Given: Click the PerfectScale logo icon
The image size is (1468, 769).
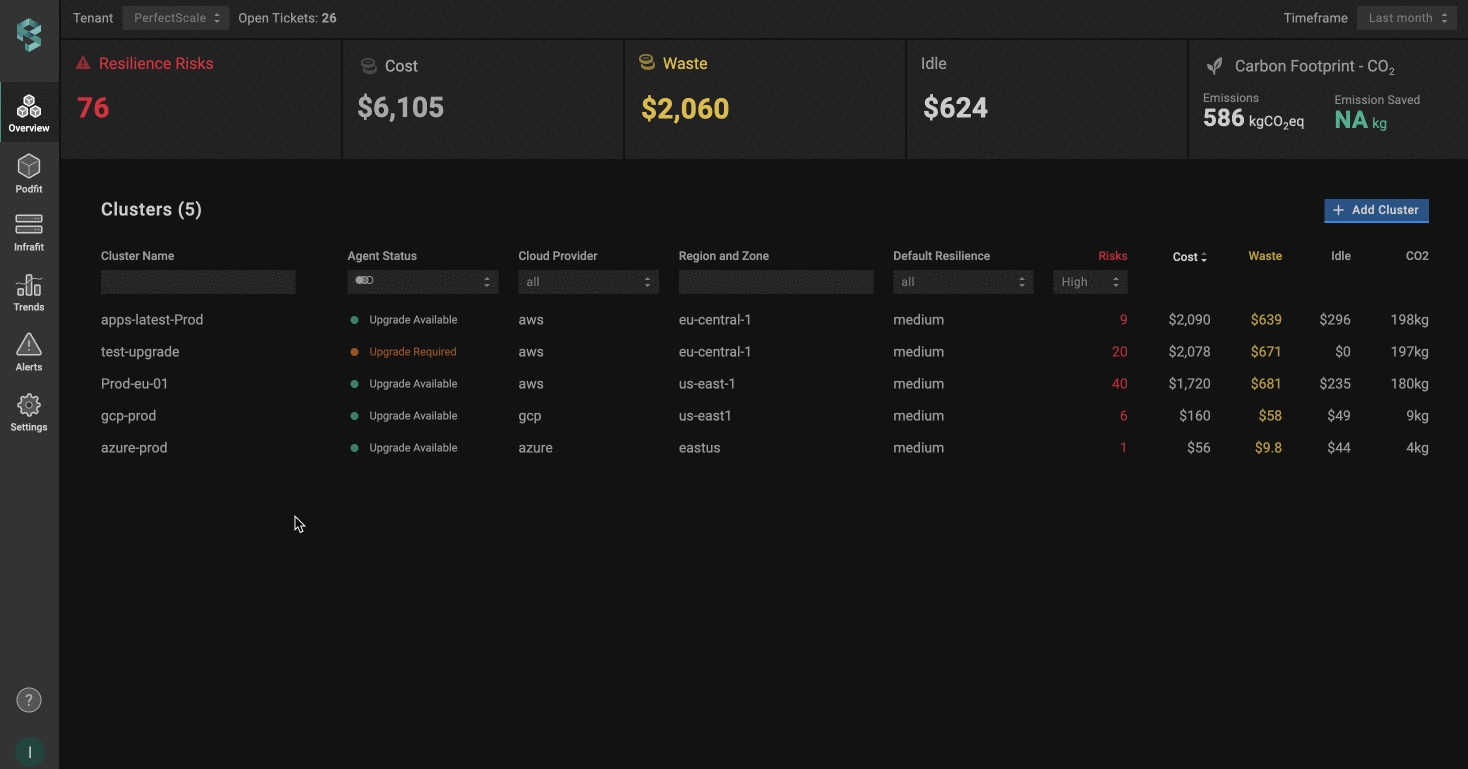Looking at the screenshot, I should tap(29, 35).
